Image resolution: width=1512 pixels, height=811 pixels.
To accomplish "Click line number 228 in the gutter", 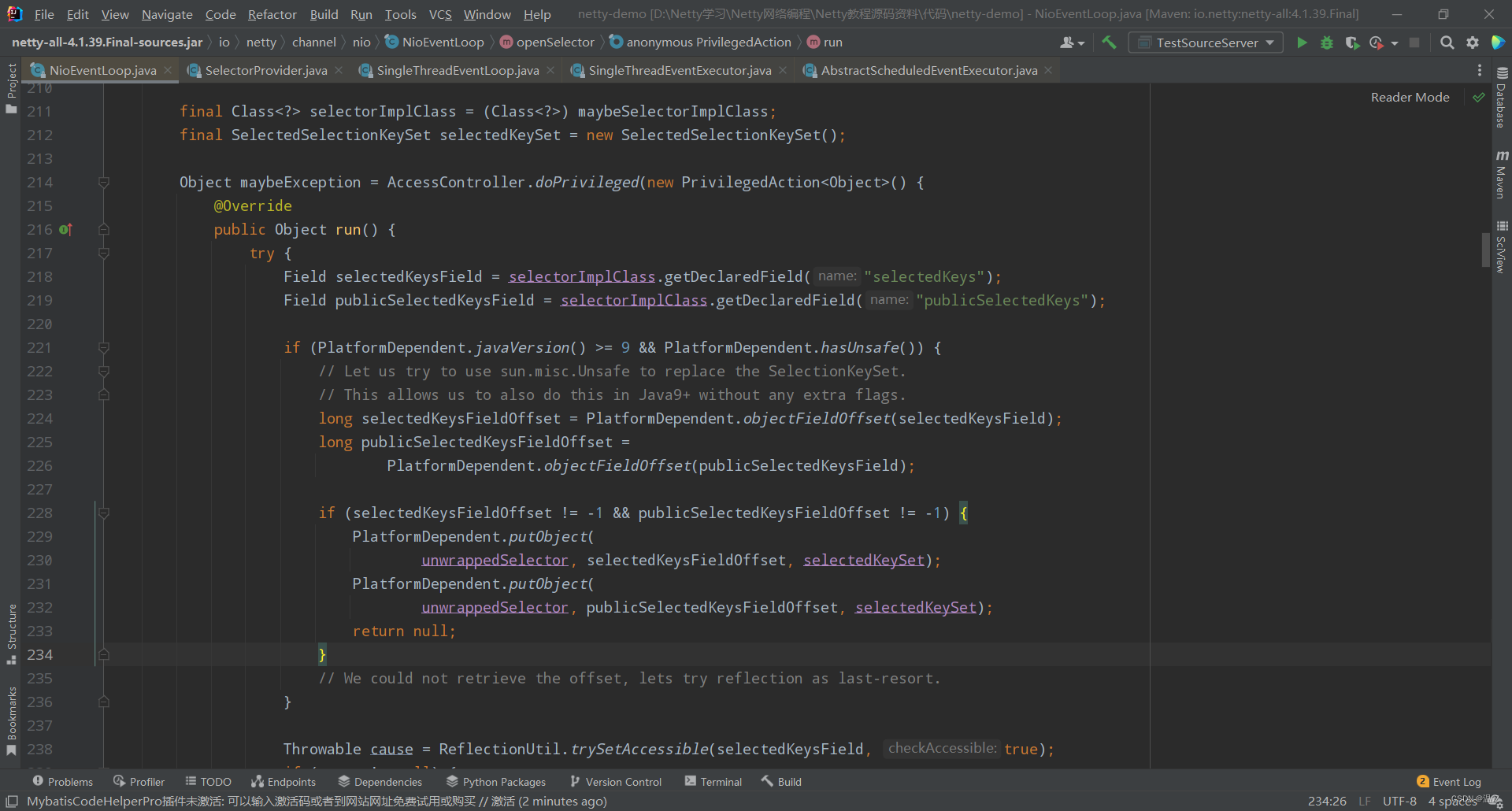I will [39, 513].
